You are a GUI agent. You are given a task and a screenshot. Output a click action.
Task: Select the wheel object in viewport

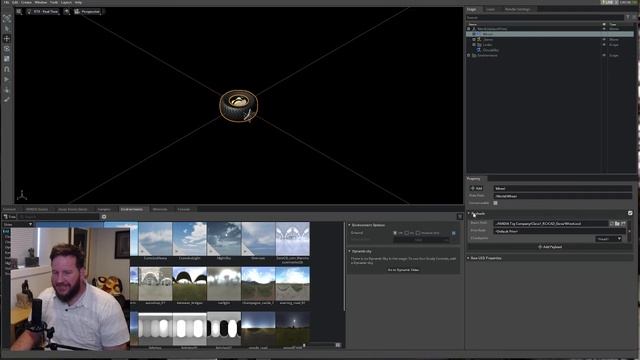pyautogui.click(x=239, y=105)
